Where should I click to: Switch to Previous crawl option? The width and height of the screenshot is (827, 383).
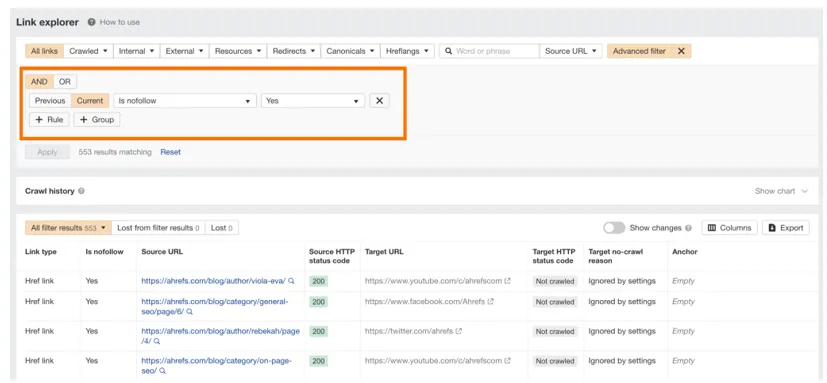pyautogui.click(x=50, y=101)
